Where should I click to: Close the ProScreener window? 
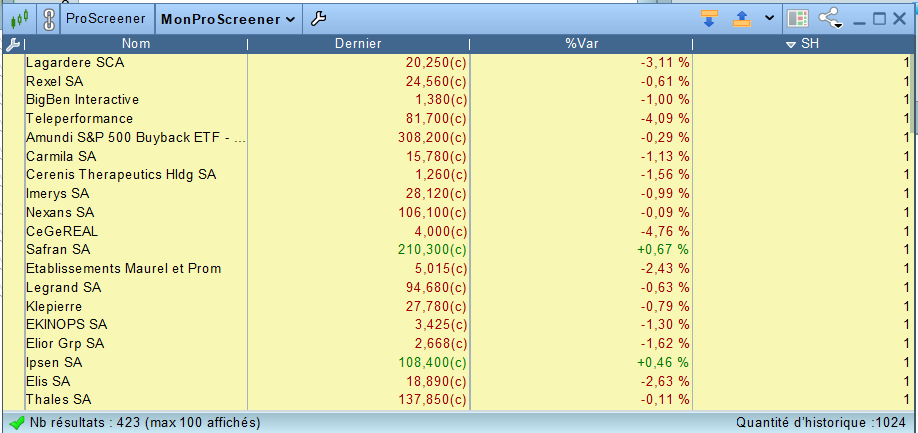[899, 19]
